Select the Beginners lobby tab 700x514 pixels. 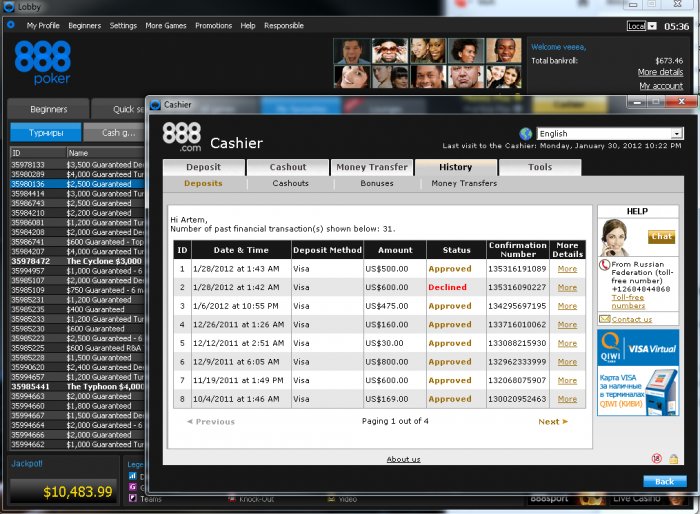click(49, 109)
